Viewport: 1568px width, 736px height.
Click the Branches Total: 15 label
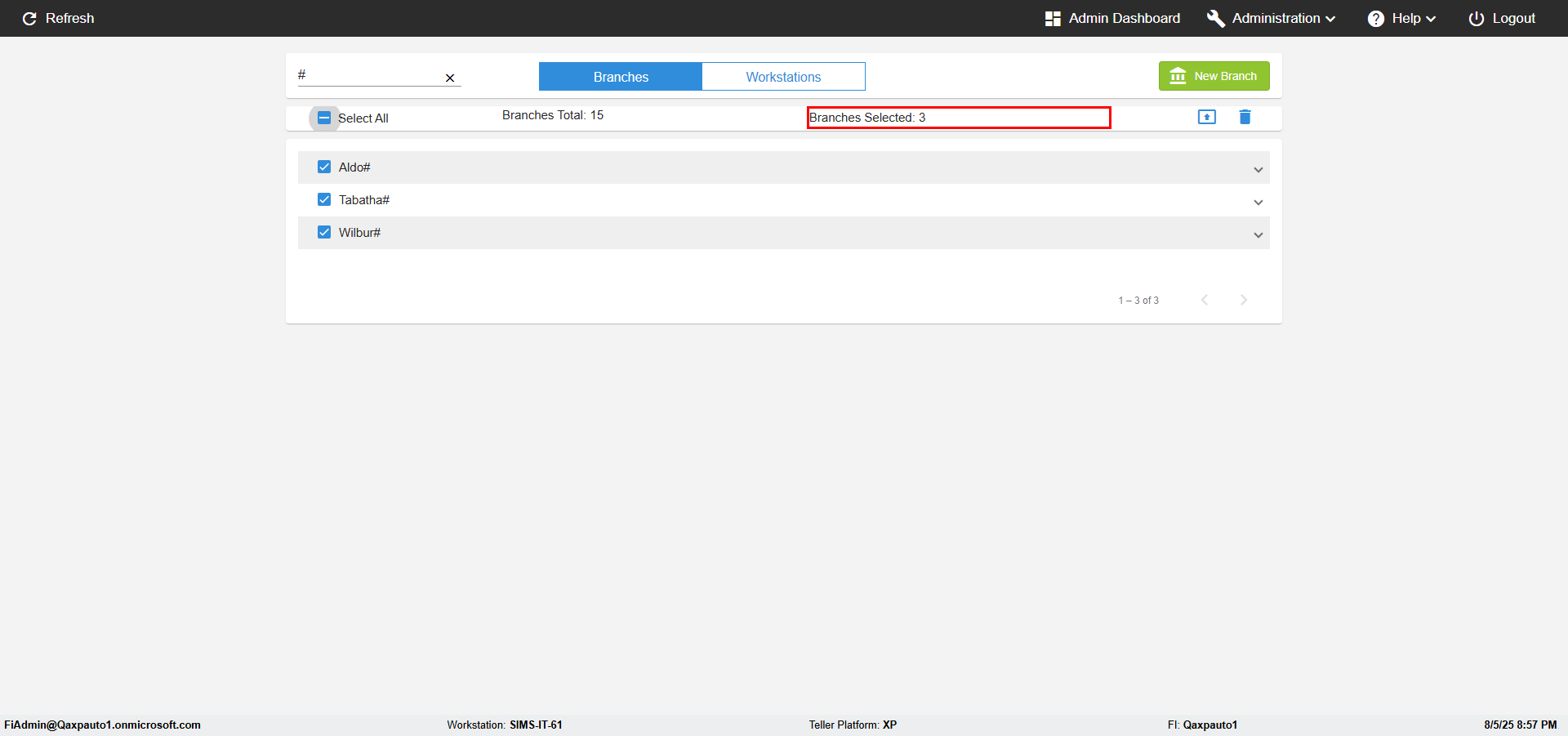coord(553,115)
